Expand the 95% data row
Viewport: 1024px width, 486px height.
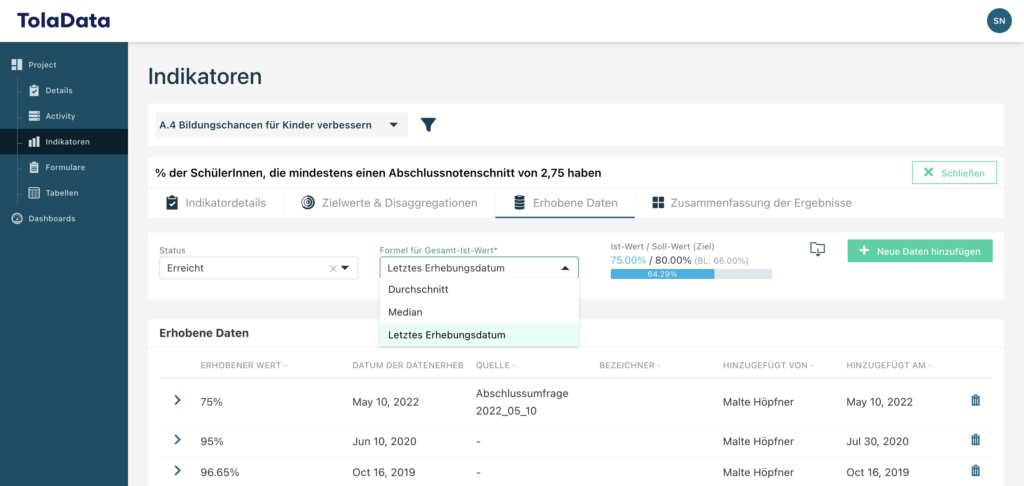click(x=177, y=440)
